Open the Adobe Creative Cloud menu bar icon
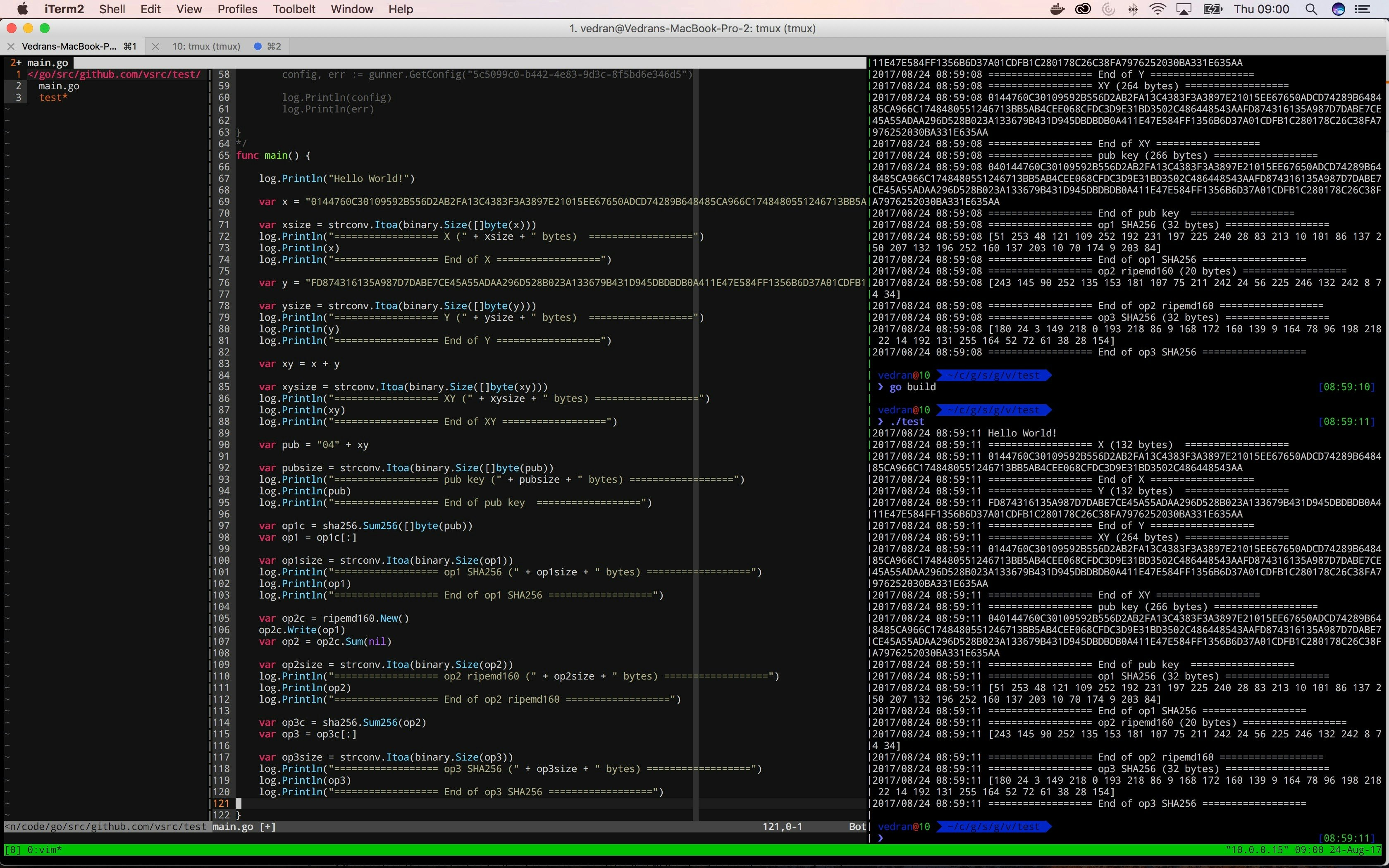This screenshot has width=1389, height=868. tap(1083, 9)
